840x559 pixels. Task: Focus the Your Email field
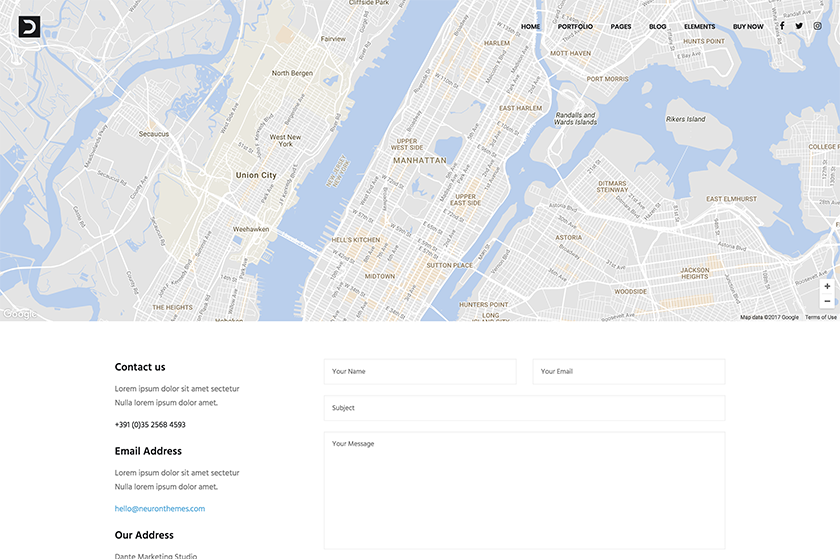(x=629, y=371)
